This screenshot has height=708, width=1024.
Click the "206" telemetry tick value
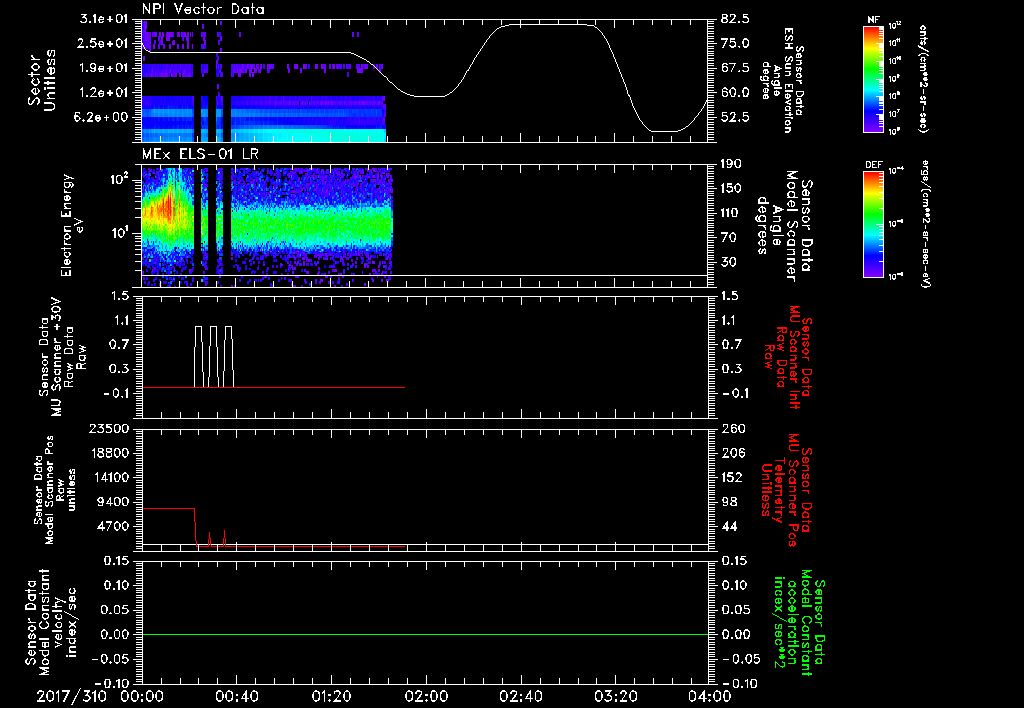[731, 453]
